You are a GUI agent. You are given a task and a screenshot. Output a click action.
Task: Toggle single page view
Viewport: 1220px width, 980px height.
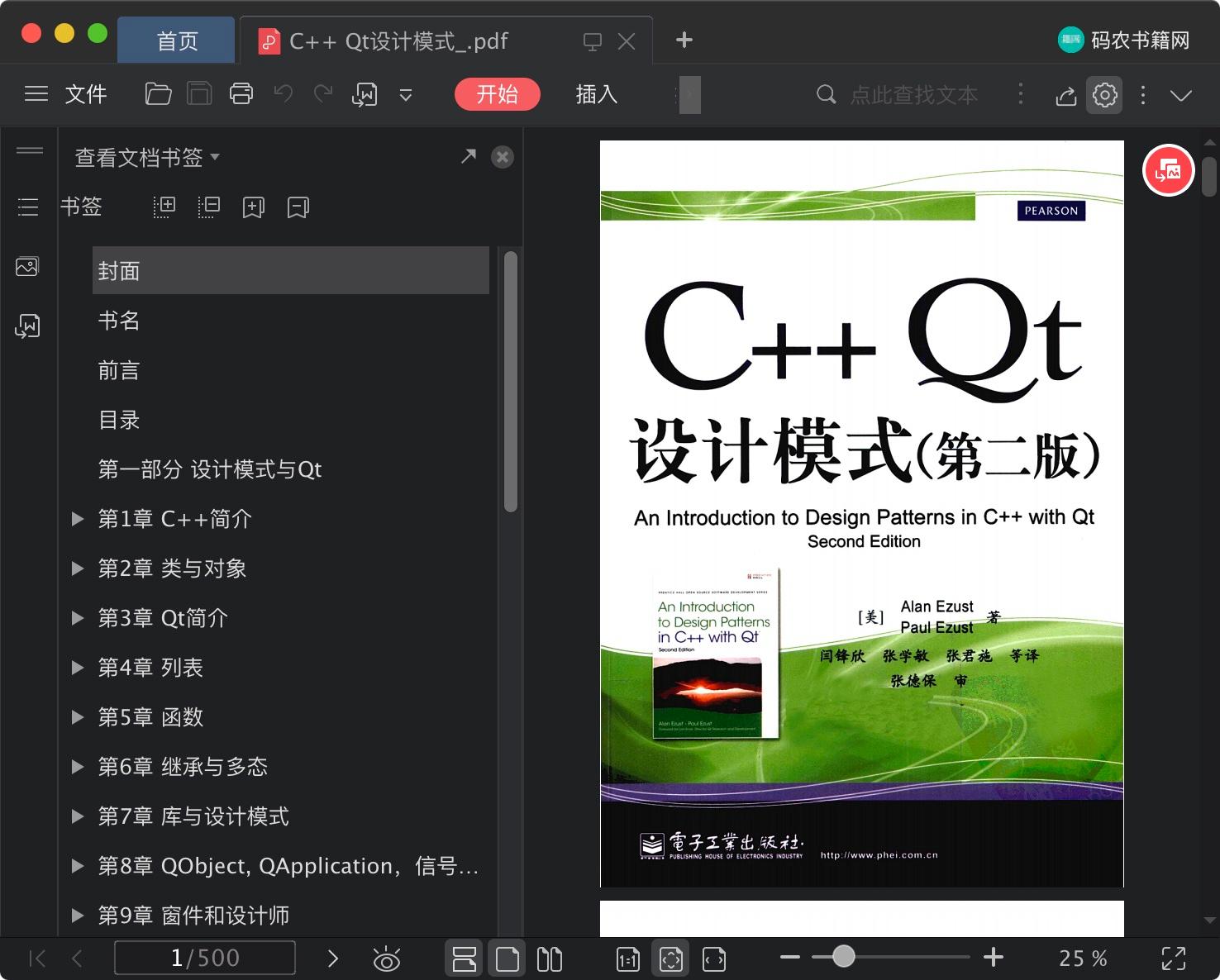[507, 959]
